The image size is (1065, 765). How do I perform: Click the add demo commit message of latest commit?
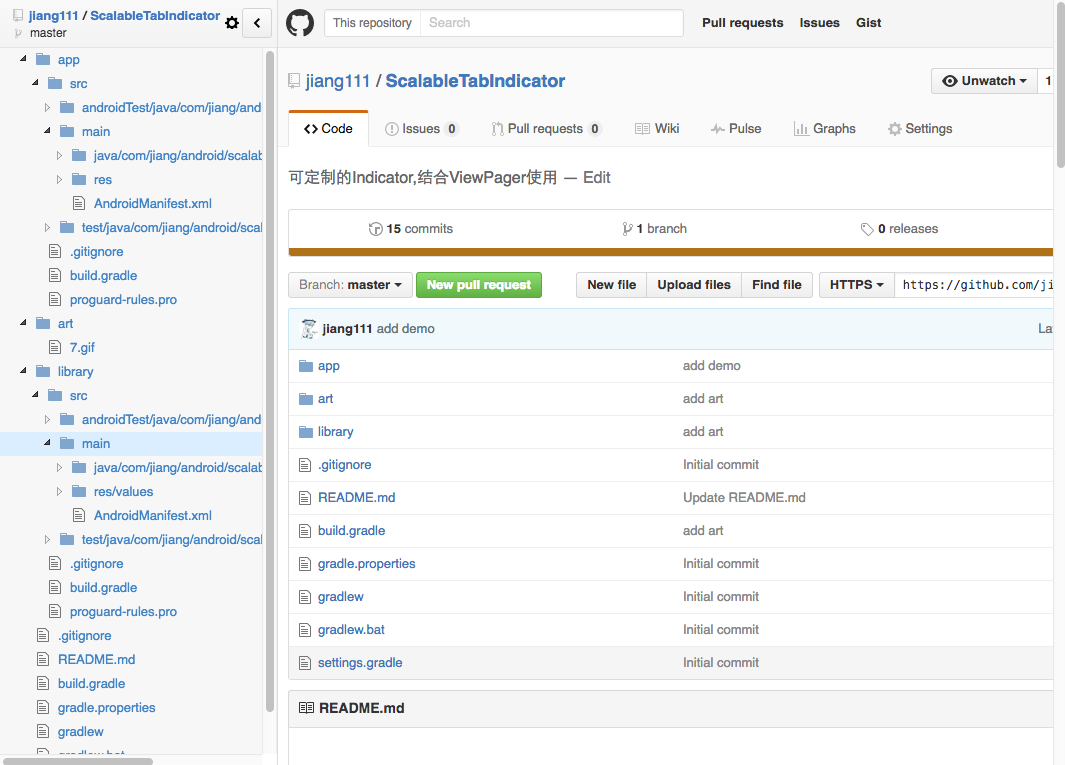(405, 329)
